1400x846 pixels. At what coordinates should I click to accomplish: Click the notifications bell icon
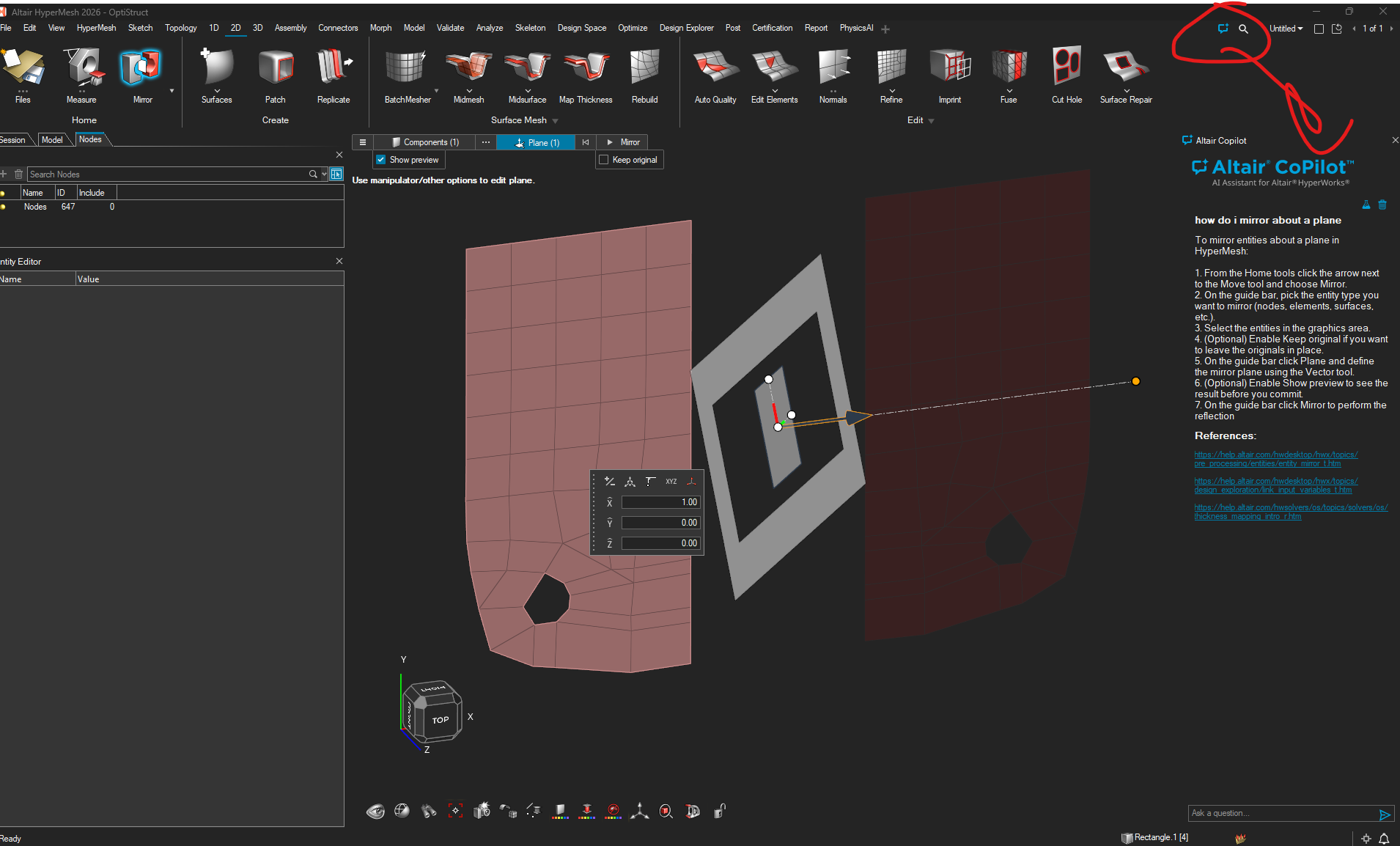[x=1384, y=838]
